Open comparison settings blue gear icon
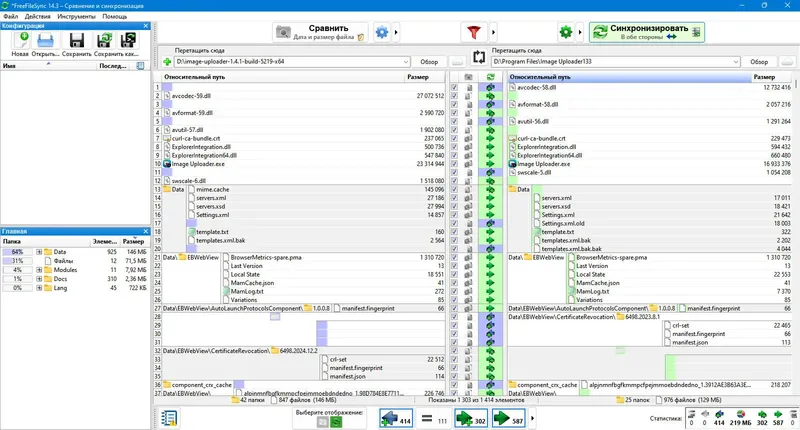The width and height of the screenshot is (800, 430). (x=382, y=33)
